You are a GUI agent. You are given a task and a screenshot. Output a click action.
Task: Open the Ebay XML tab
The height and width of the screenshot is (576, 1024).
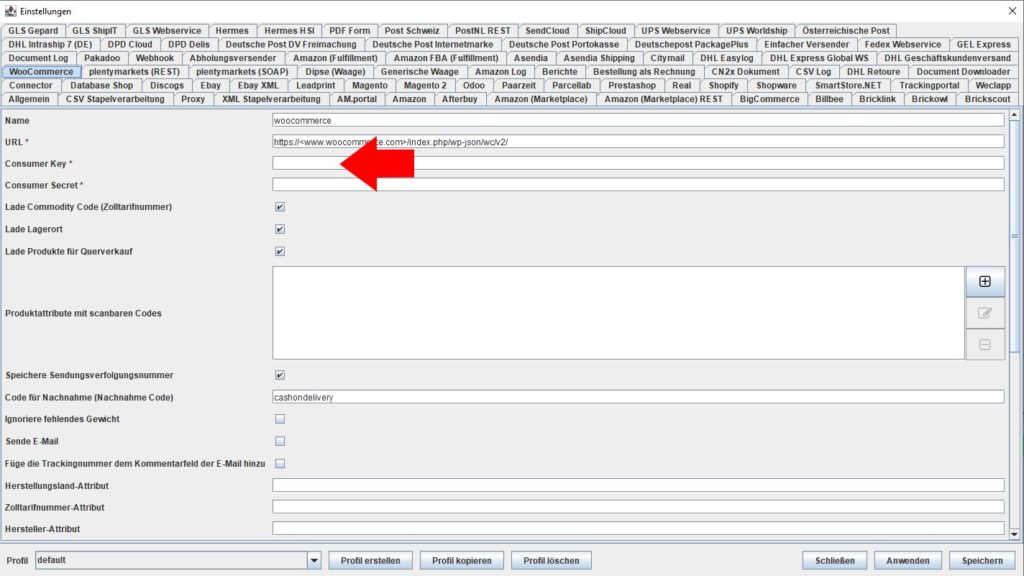[258, 86]
